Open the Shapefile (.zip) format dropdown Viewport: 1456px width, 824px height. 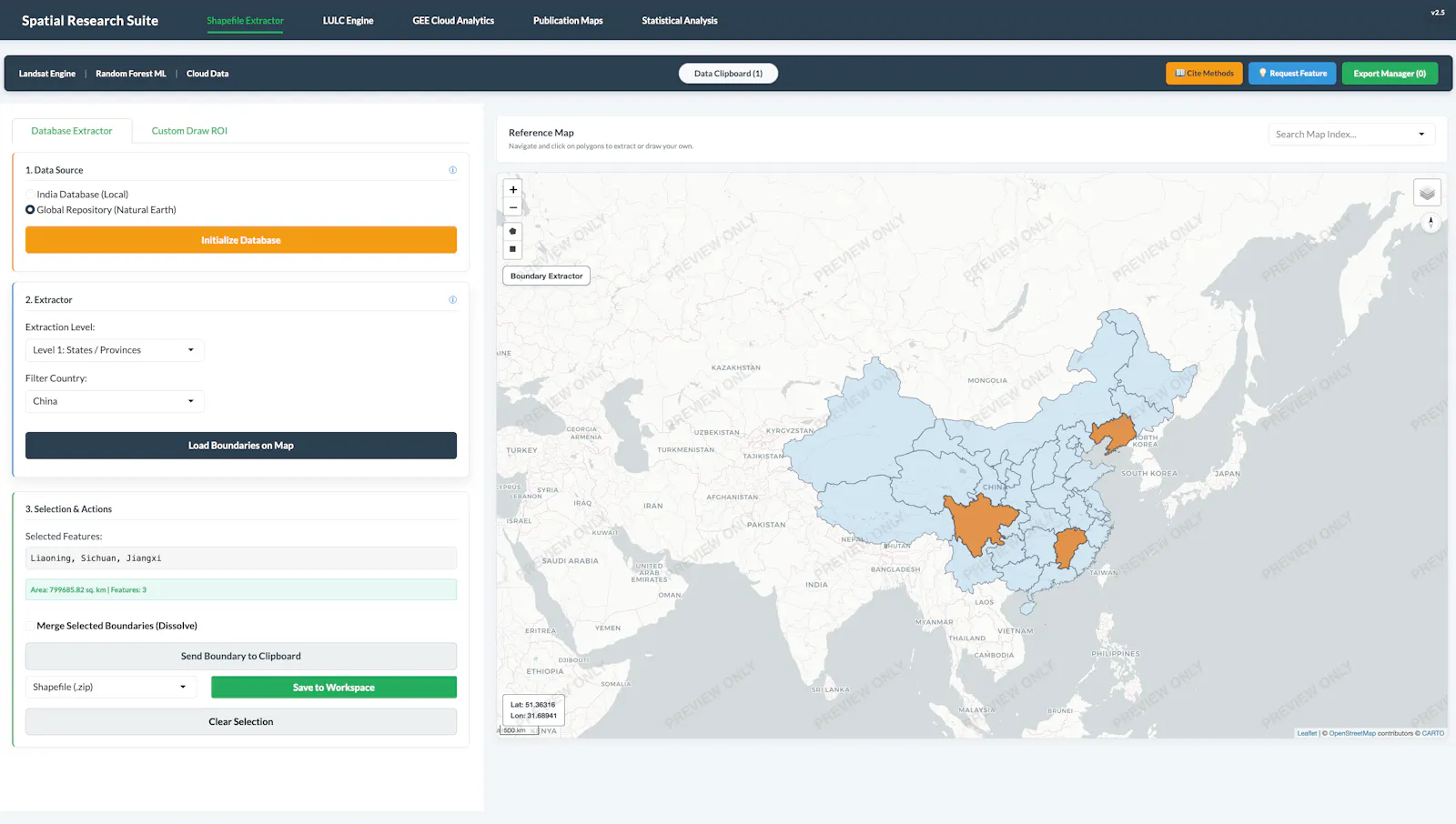coord(111,688)
